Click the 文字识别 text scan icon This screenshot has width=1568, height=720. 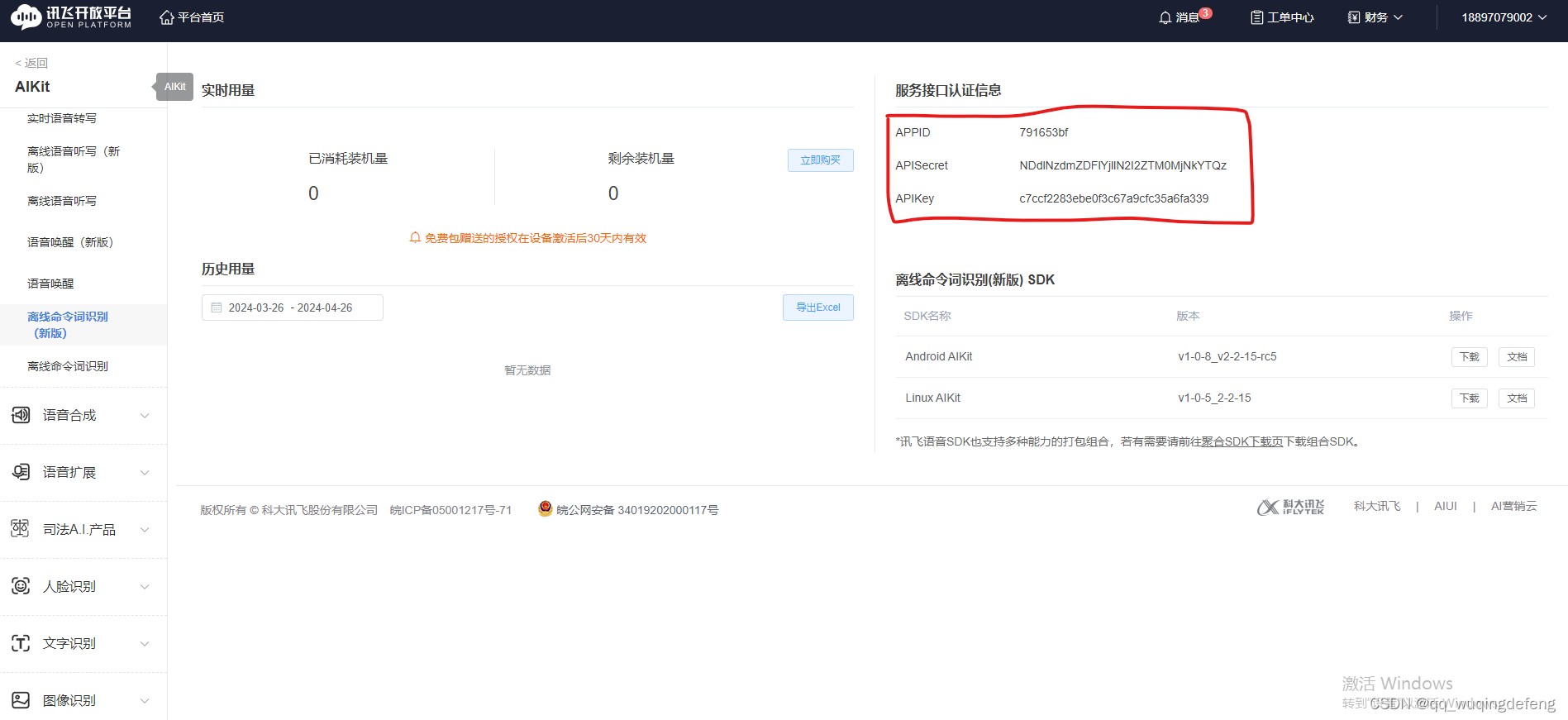click(21, 643)
